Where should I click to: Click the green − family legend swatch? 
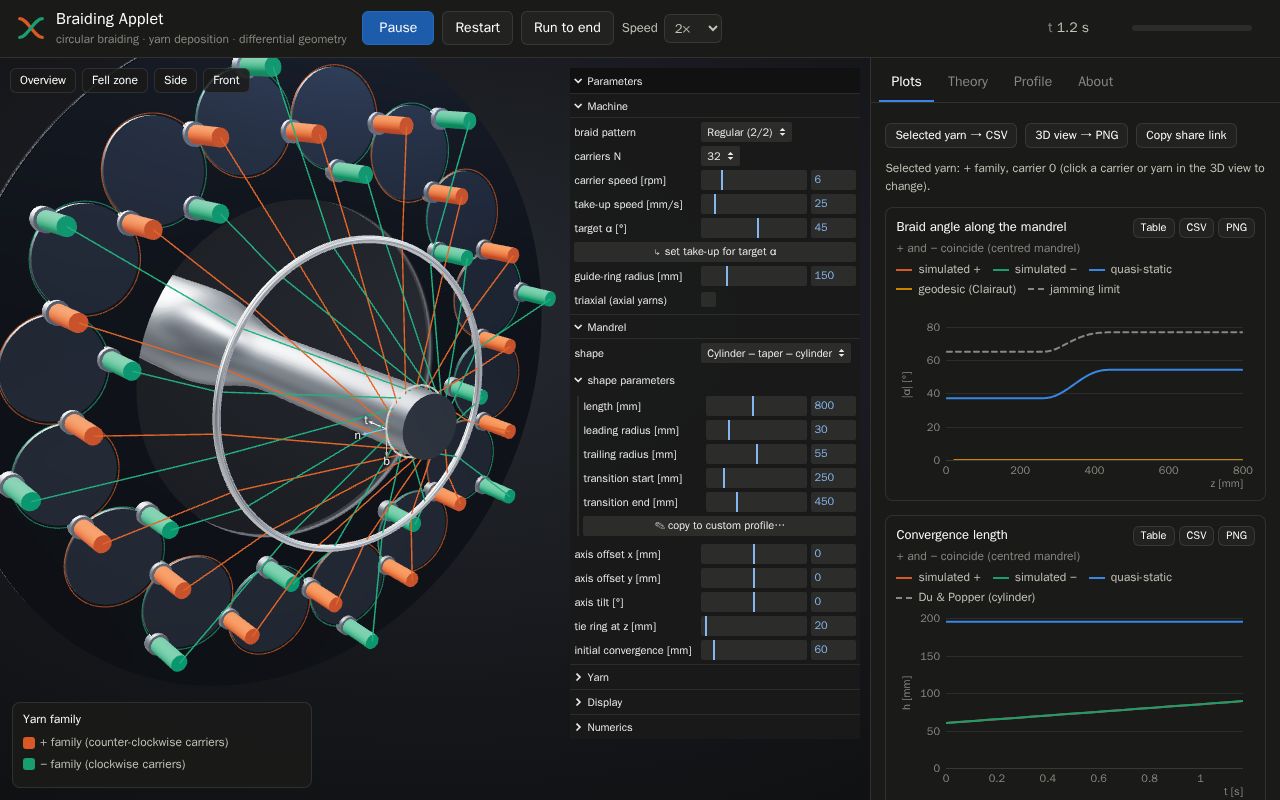(x=29, y=764)
